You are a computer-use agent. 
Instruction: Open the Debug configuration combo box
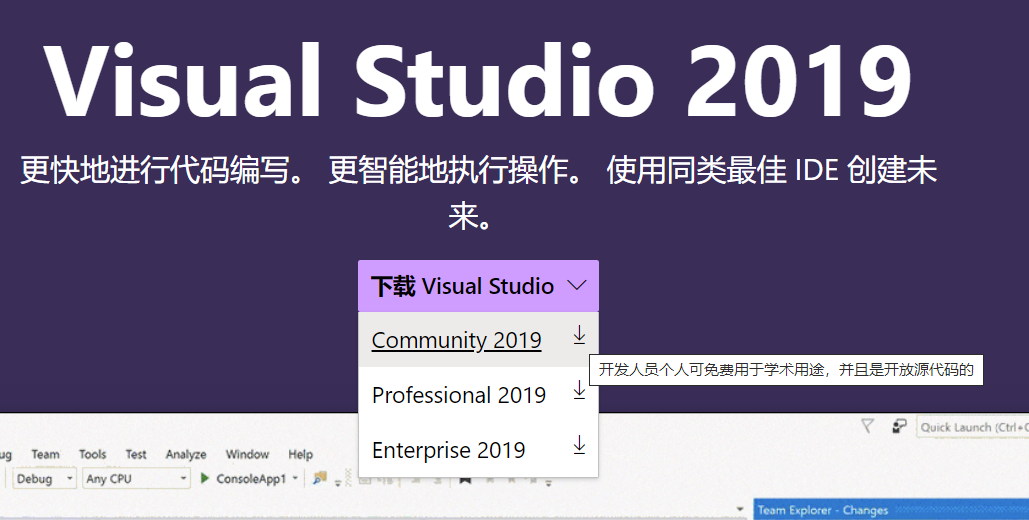point(44,479)
